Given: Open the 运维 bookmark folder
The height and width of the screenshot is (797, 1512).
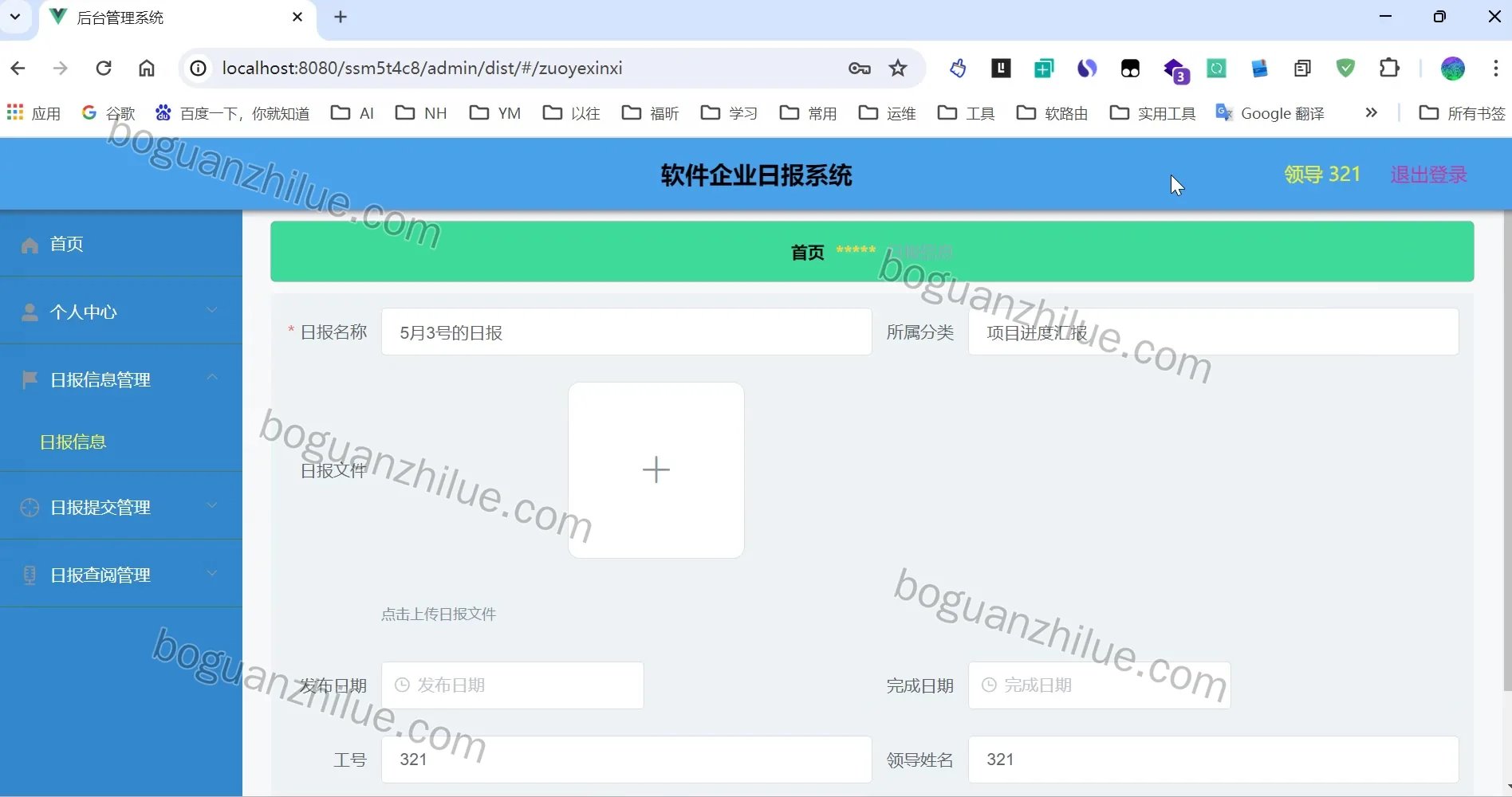Looking at the screenshot, I should point(888,113).
